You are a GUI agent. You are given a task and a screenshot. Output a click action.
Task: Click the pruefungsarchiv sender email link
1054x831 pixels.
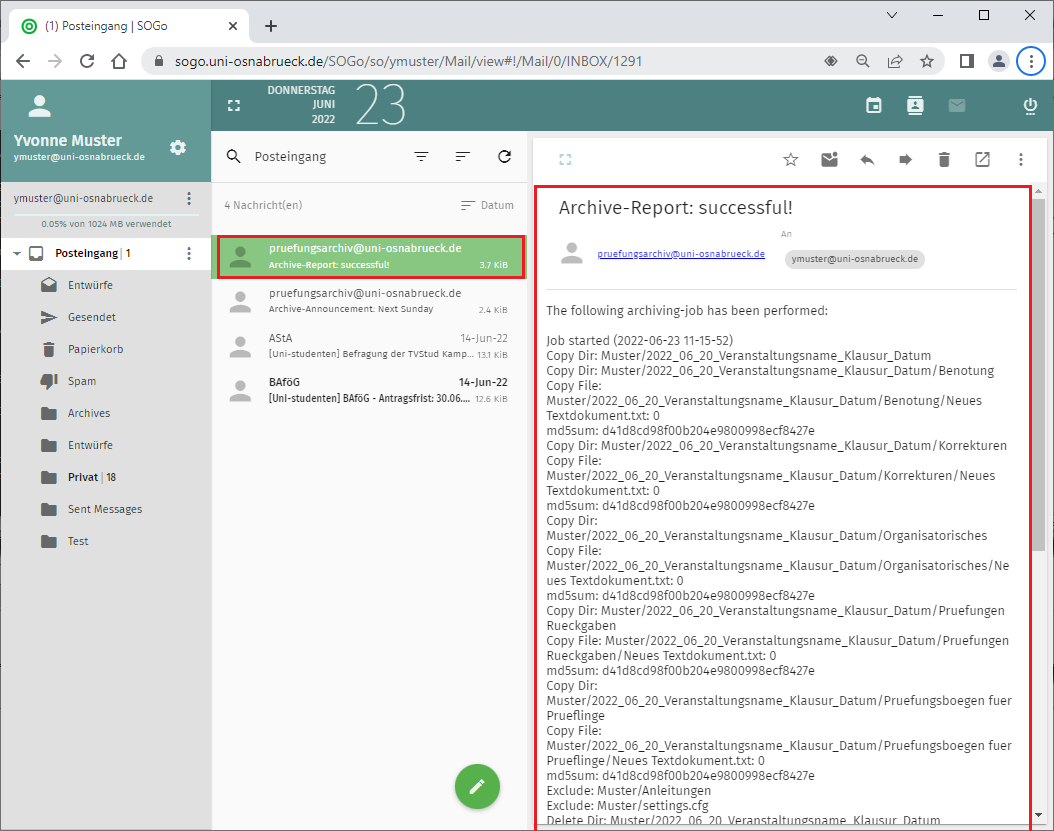[x=681, y=254]
